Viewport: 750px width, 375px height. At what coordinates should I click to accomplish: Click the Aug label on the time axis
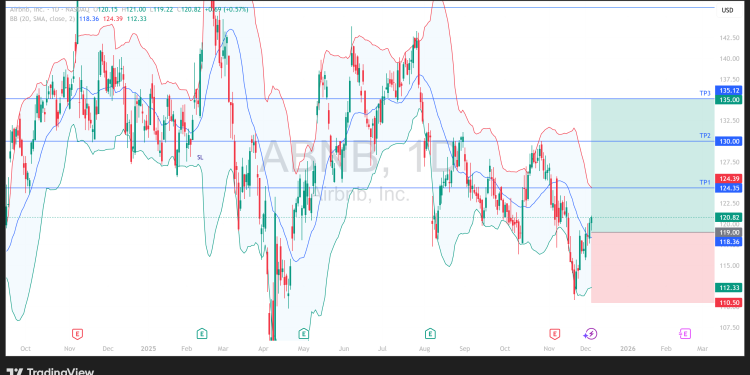point(424,349)
